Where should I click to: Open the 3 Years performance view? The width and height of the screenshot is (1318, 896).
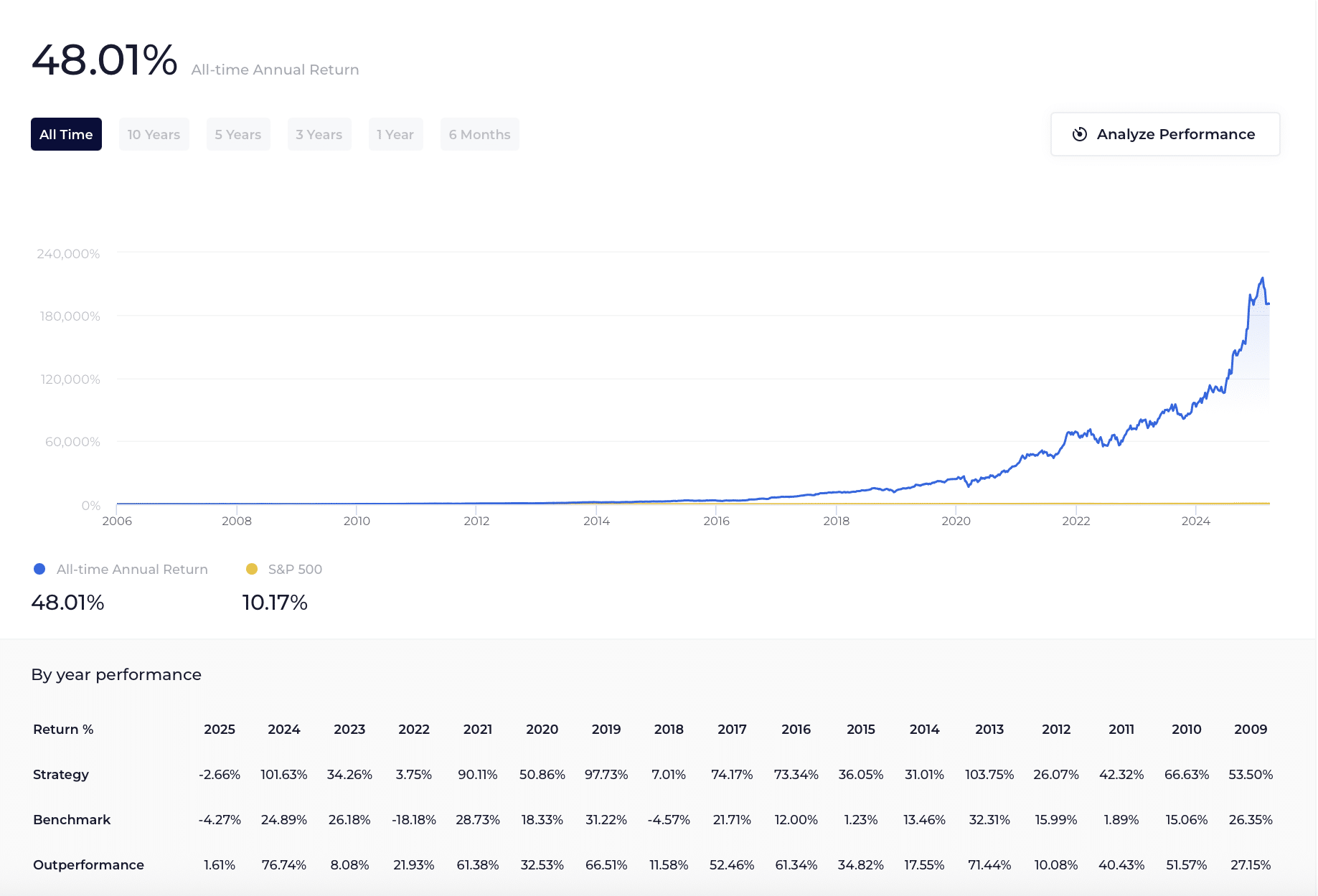[x=319, y=134]
